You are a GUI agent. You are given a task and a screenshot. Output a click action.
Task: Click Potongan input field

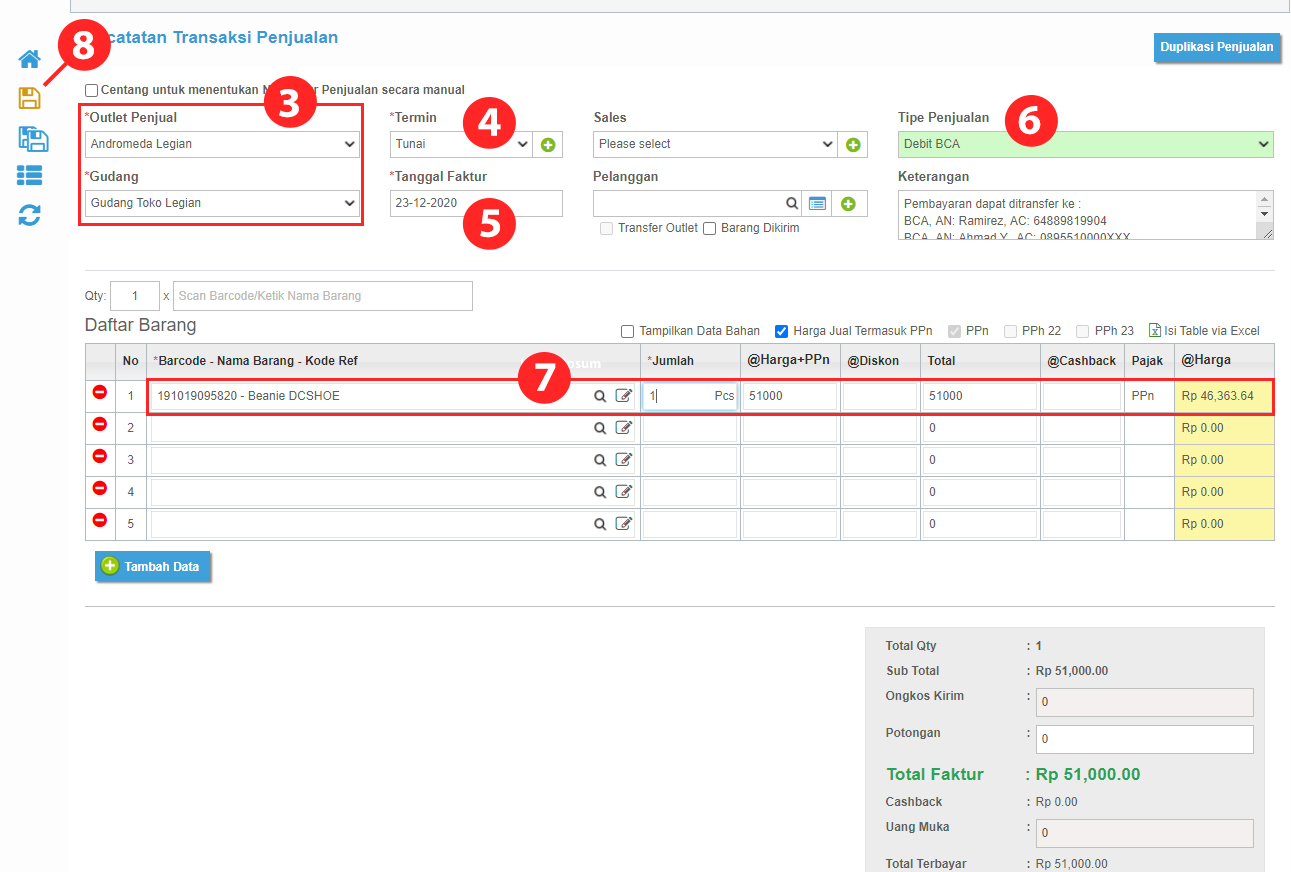click(1144, 739)
